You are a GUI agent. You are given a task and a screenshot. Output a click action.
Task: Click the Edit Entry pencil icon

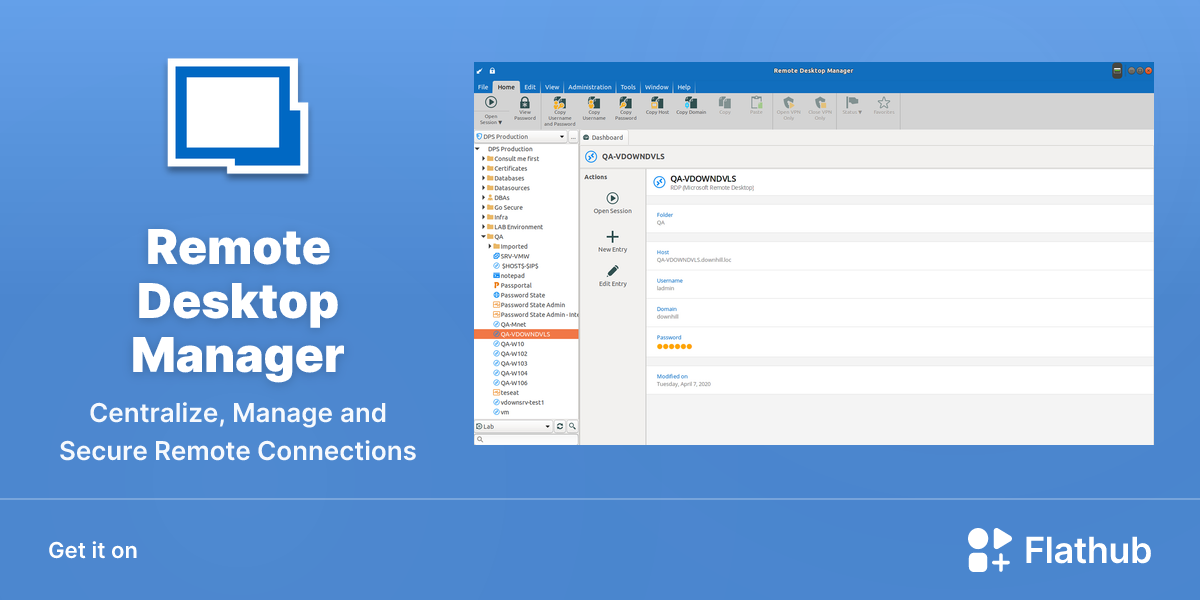click(x=613, y=271)
